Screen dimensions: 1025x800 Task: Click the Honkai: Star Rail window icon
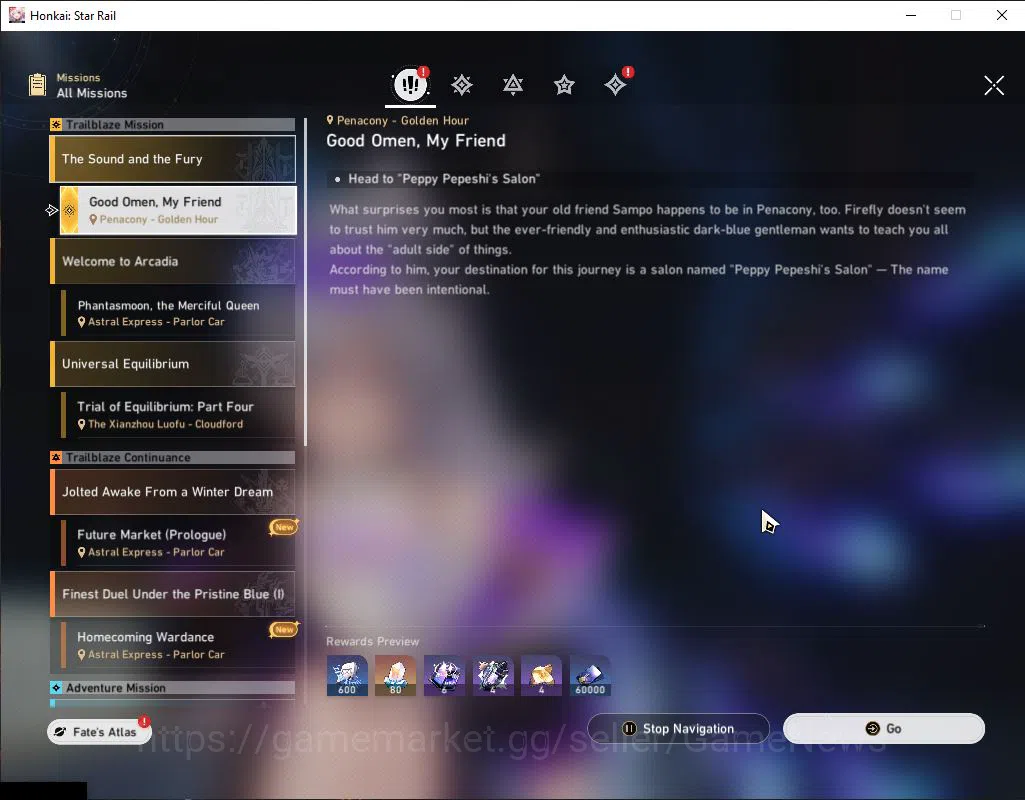[16, 15]
